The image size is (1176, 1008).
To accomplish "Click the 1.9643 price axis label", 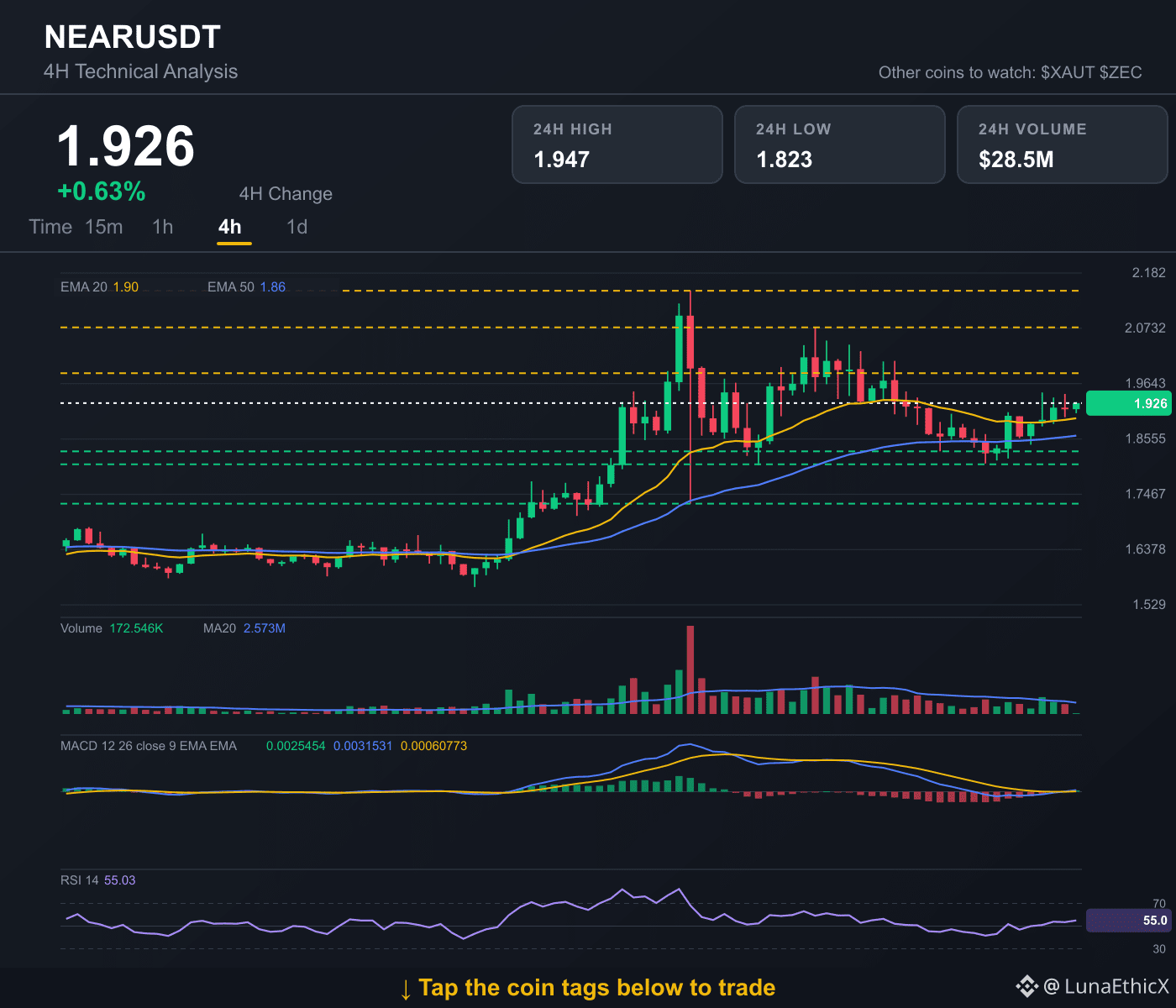I will pyautogui.click(x=1145, y=383).
